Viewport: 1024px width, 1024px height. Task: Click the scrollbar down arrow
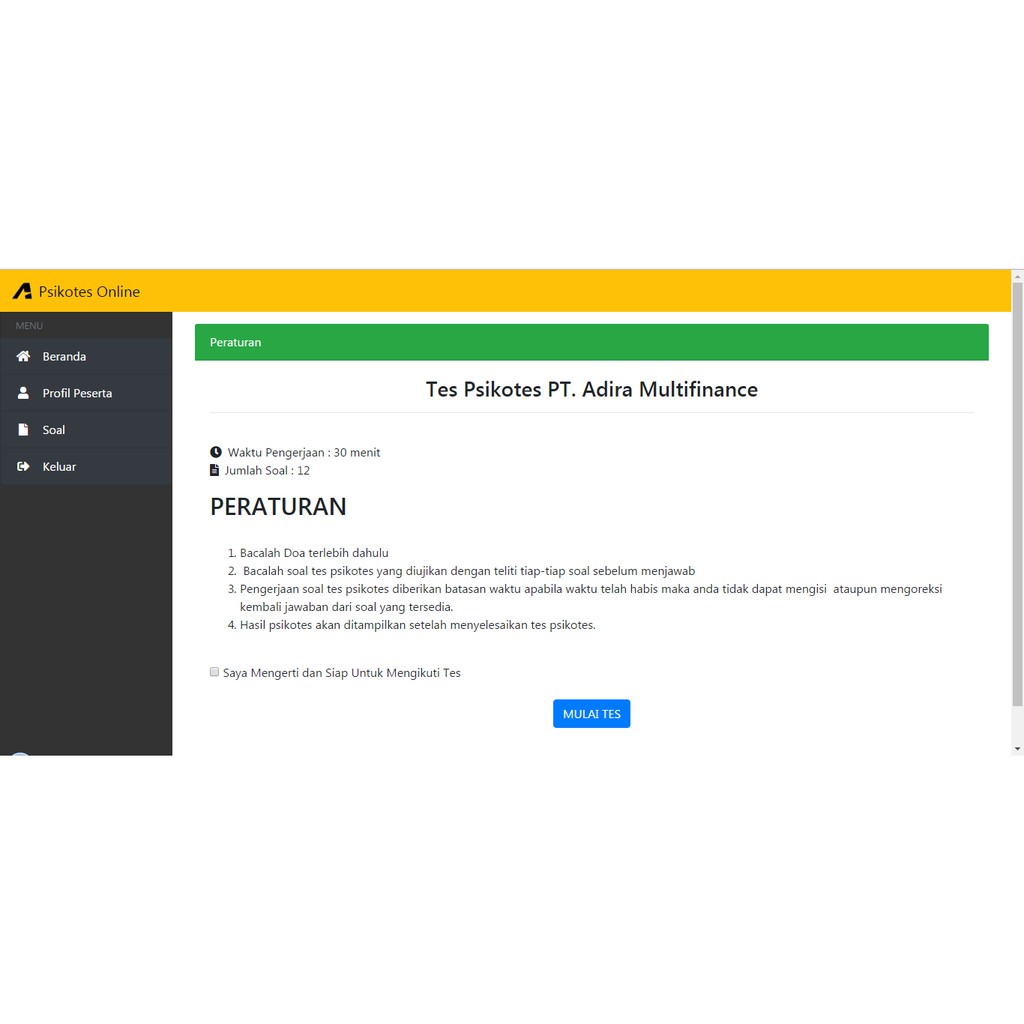(x=1017, y=749)
